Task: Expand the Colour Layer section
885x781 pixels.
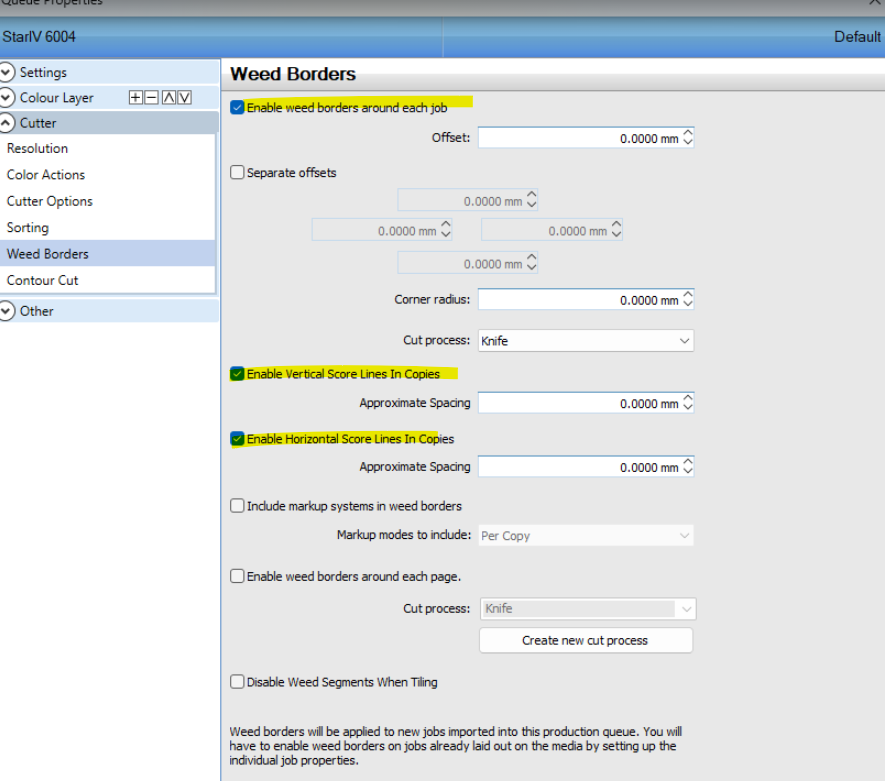Action: [x=7, y=98]
